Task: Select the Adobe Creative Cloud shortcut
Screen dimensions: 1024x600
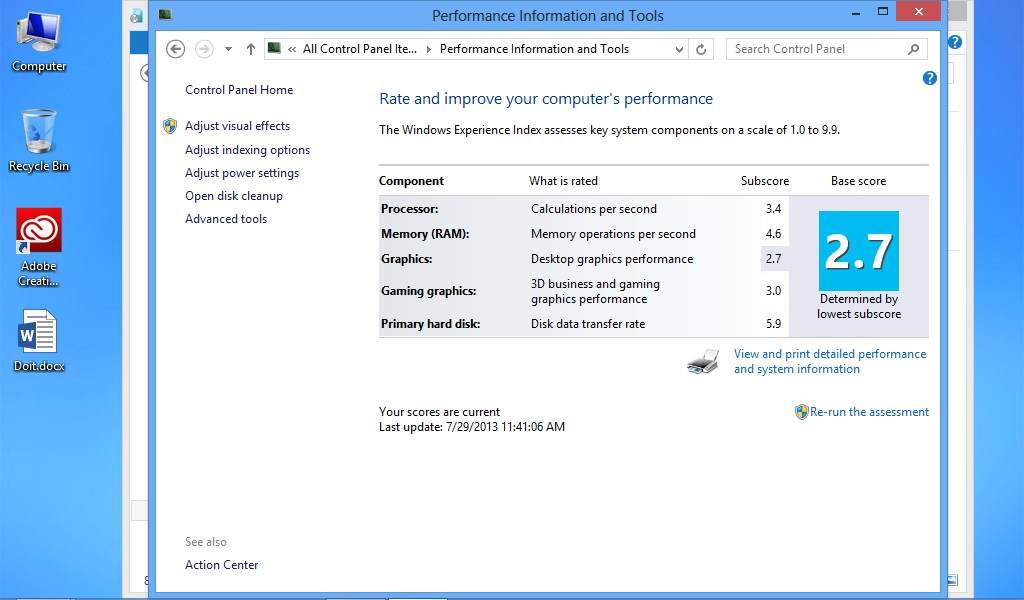Action: coord(39,248)
